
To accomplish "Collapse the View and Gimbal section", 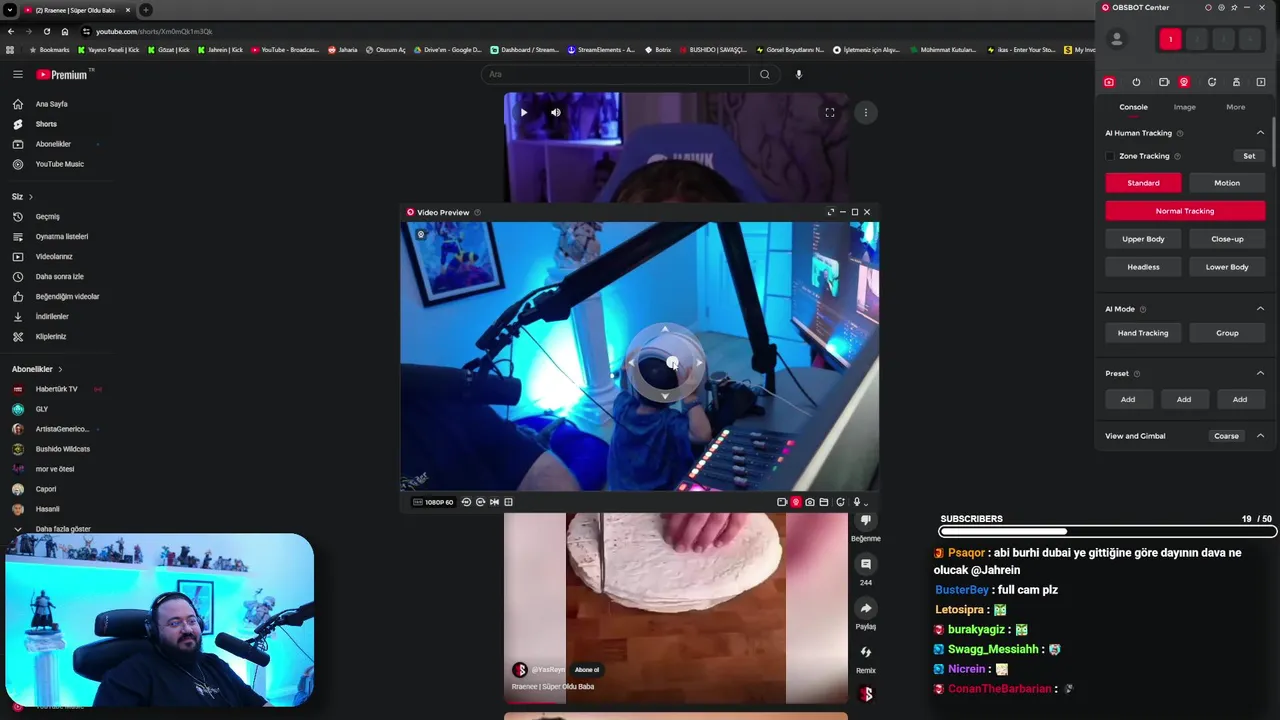I will (x=1260, y=436).
